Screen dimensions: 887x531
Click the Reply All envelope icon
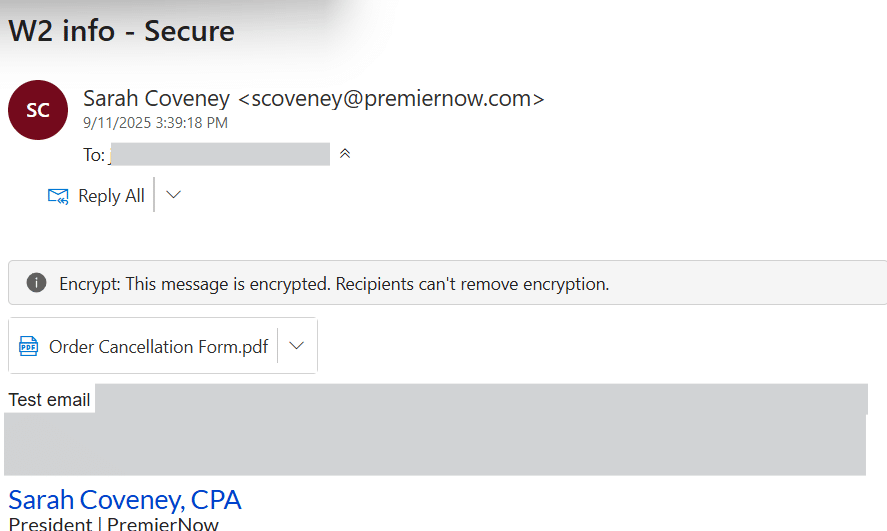pyautogui.click(x=58, y=196)
